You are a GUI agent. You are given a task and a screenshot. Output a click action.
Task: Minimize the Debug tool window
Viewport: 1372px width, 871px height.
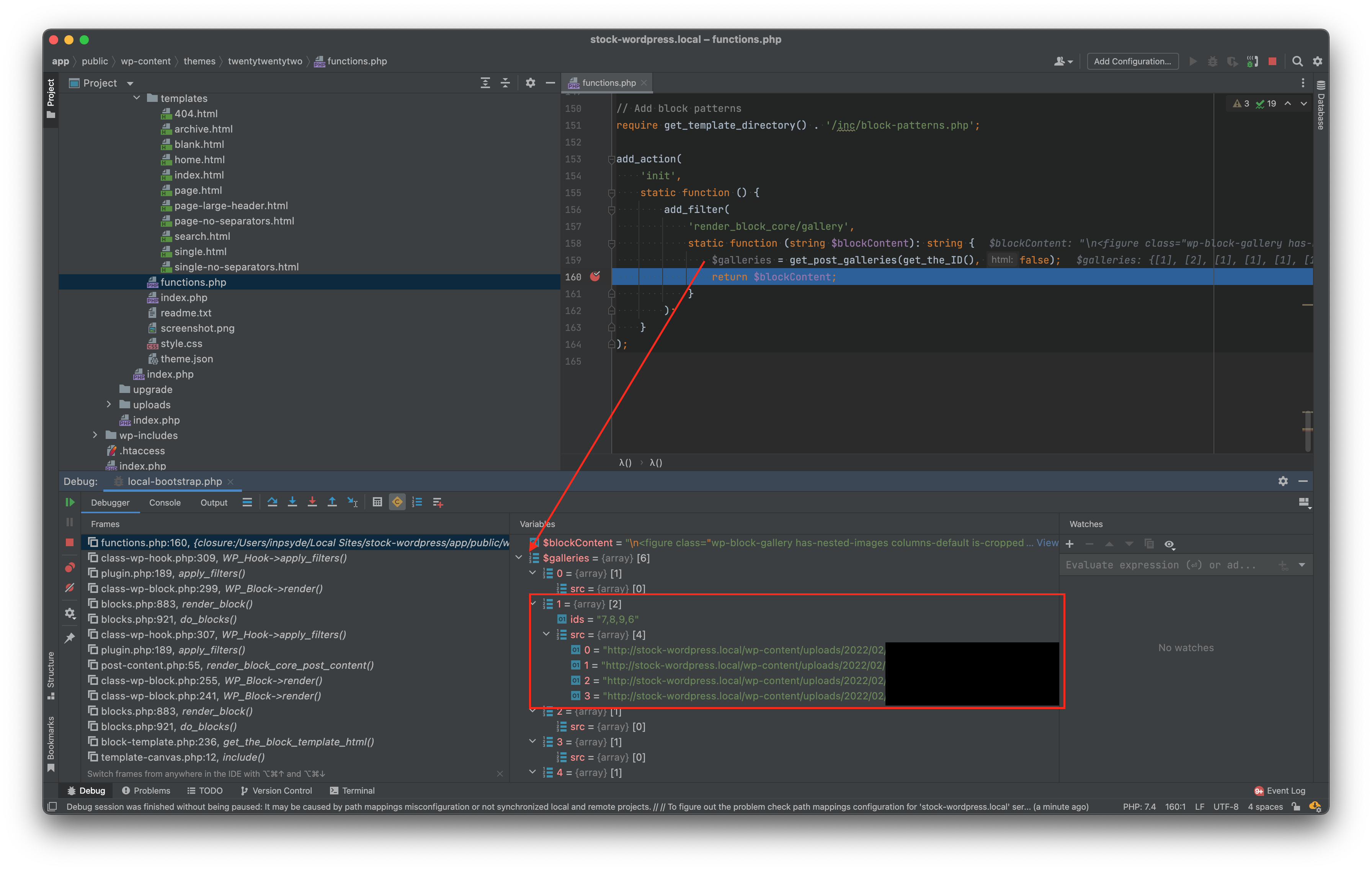click(1302, 481)
